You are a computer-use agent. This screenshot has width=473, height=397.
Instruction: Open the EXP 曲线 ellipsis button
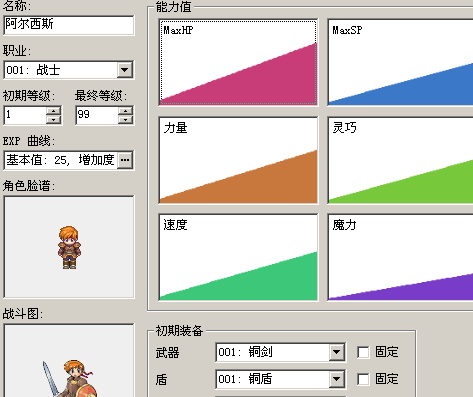pos(125,160)
